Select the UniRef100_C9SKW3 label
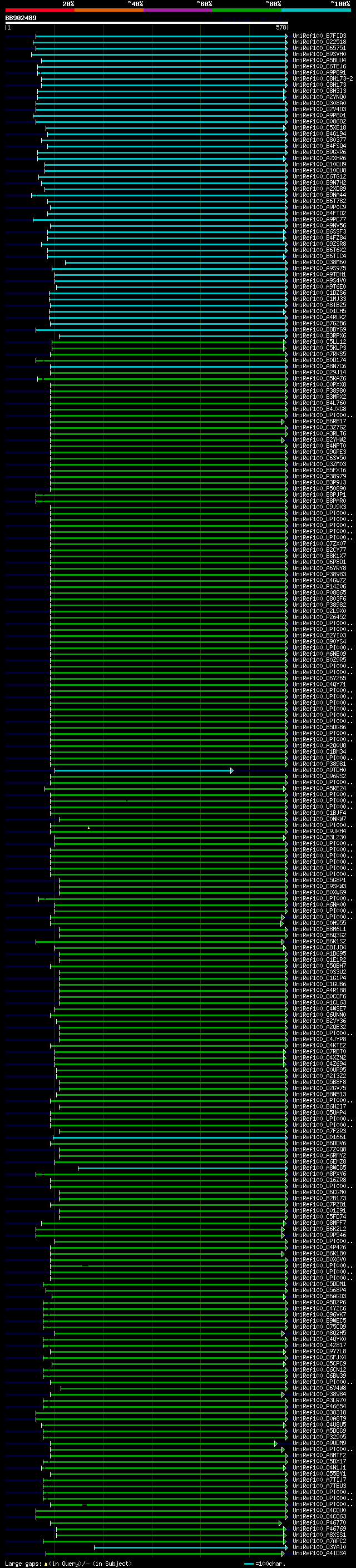This screenshot has height=1568, width=356. [x=319, y=886]
